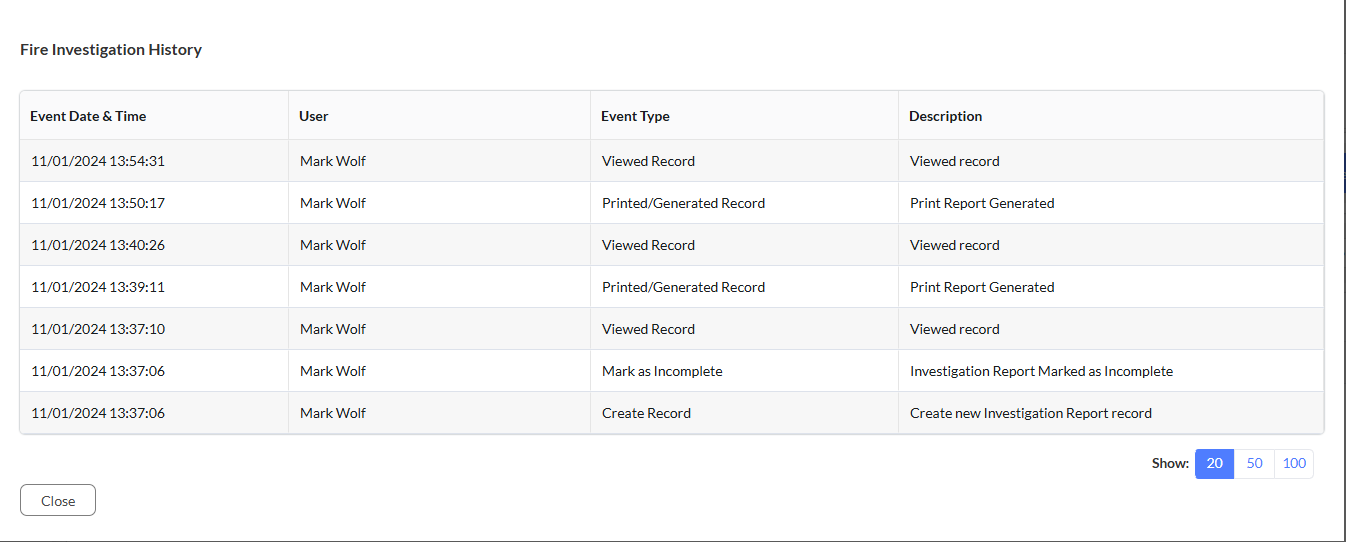1346x542 pixels.
Task: Click the Event Type column header
Action: 635,116
